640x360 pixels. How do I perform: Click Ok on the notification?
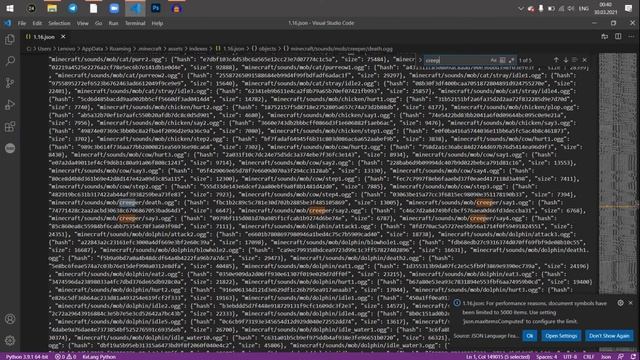(x=529, y=336)
